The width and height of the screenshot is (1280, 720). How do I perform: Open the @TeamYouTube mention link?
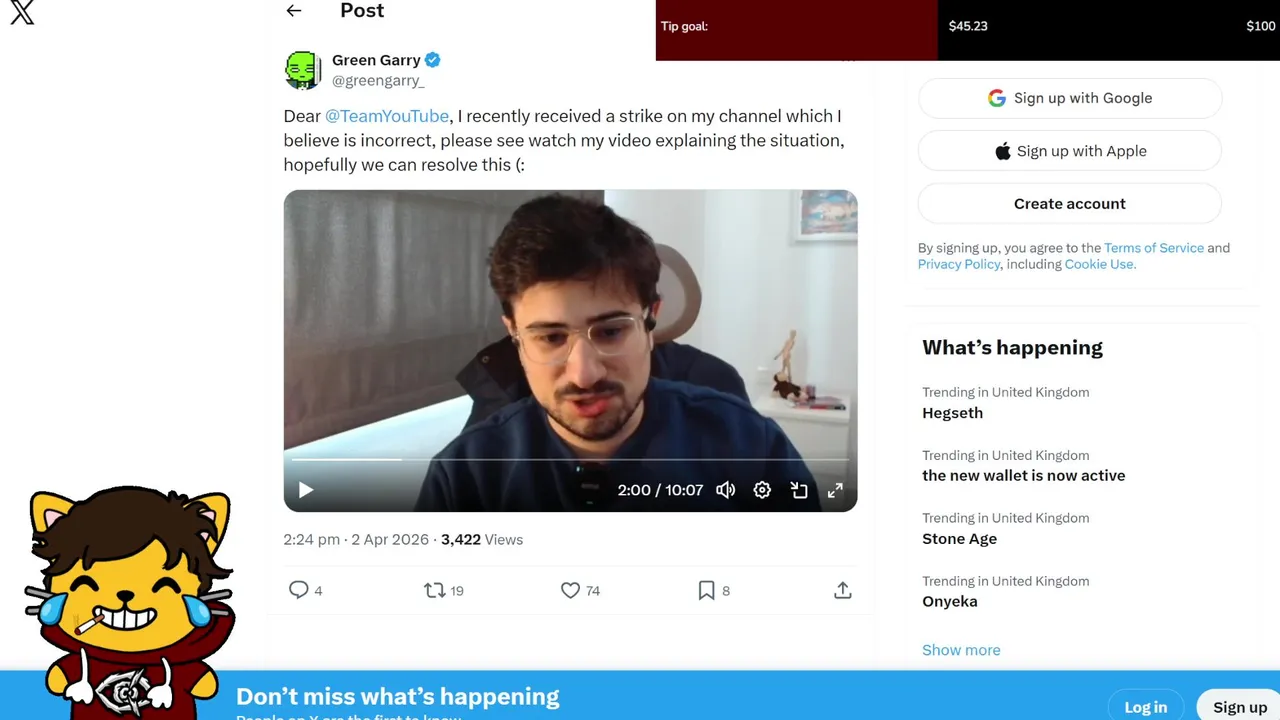coord(387,116)
